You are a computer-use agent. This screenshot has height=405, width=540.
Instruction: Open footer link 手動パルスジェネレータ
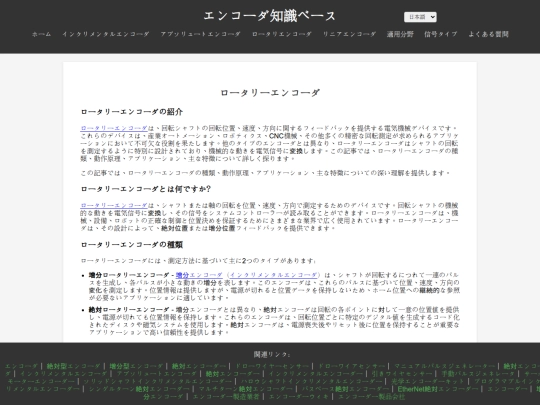pos(478,374)
